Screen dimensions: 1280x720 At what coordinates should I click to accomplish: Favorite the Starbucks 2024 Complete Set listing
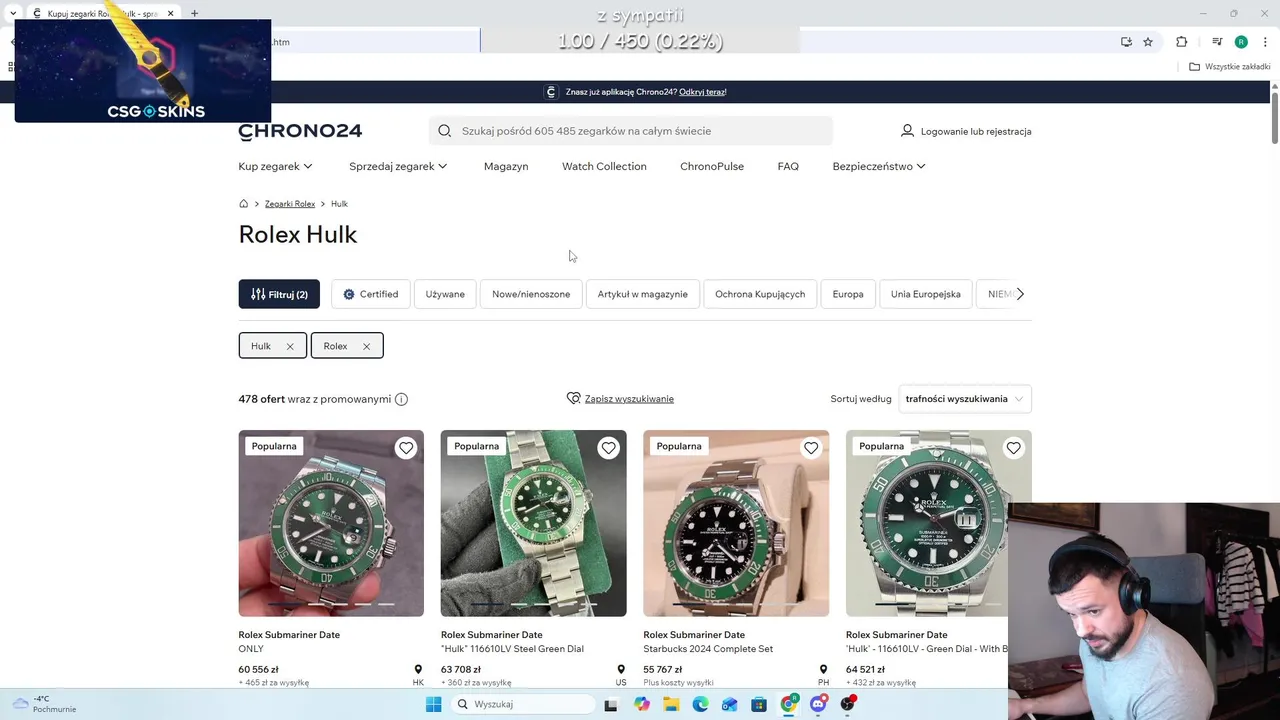pos(811,448)
